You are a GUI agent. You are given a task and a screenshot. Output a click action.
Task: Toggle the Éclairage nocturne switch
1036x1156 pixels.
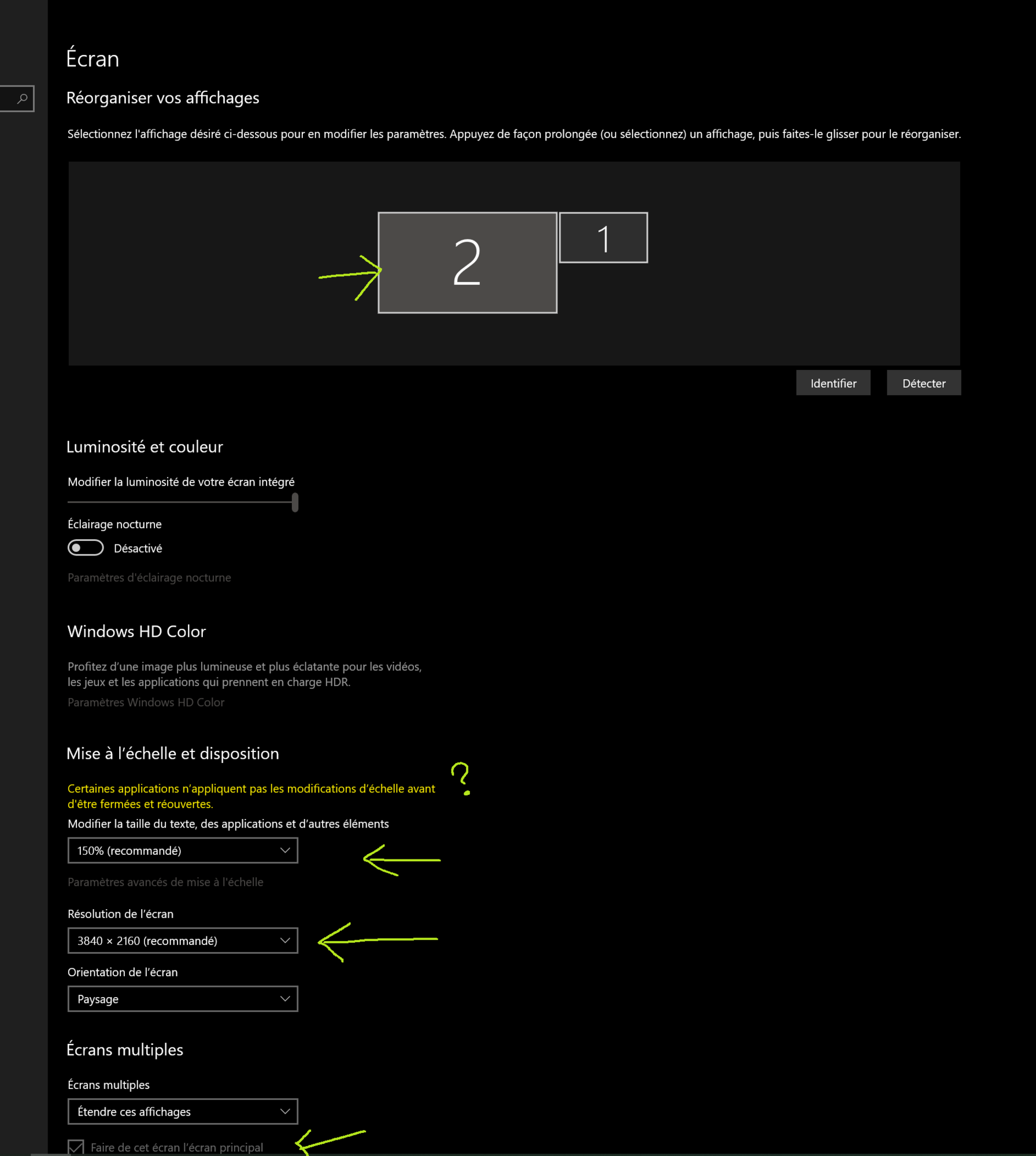coord(86,548)
